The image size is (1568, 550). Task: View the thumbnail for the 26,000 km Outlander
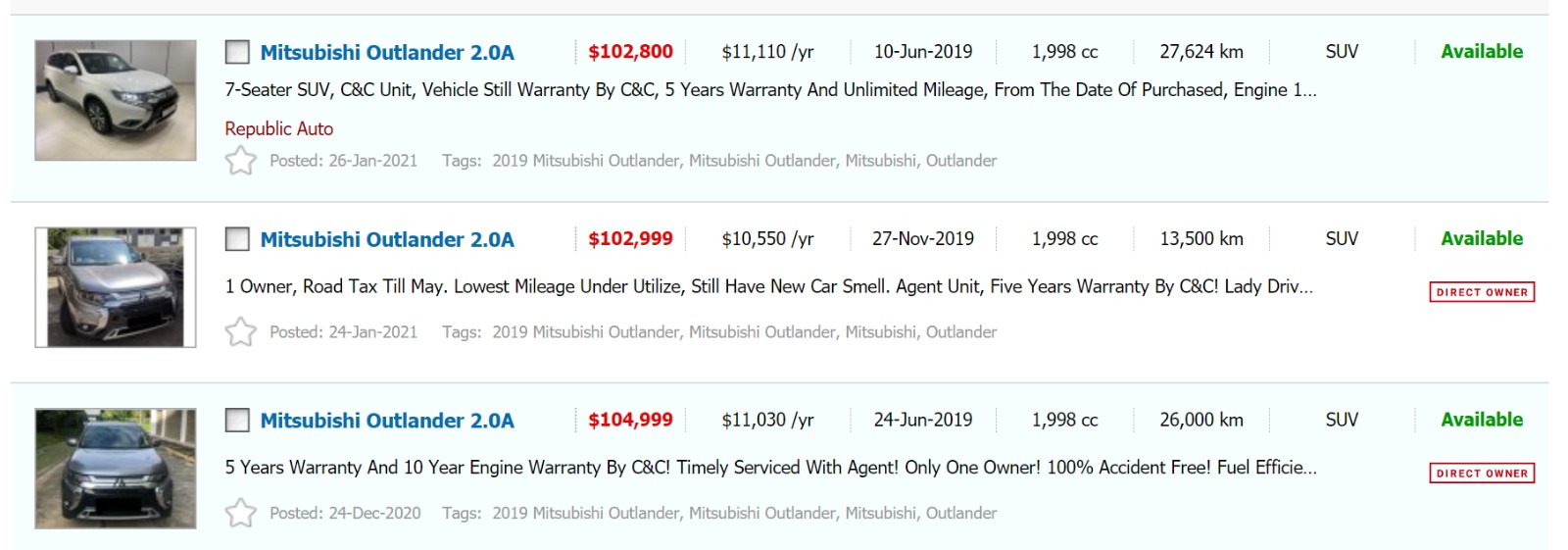(116, 469)
